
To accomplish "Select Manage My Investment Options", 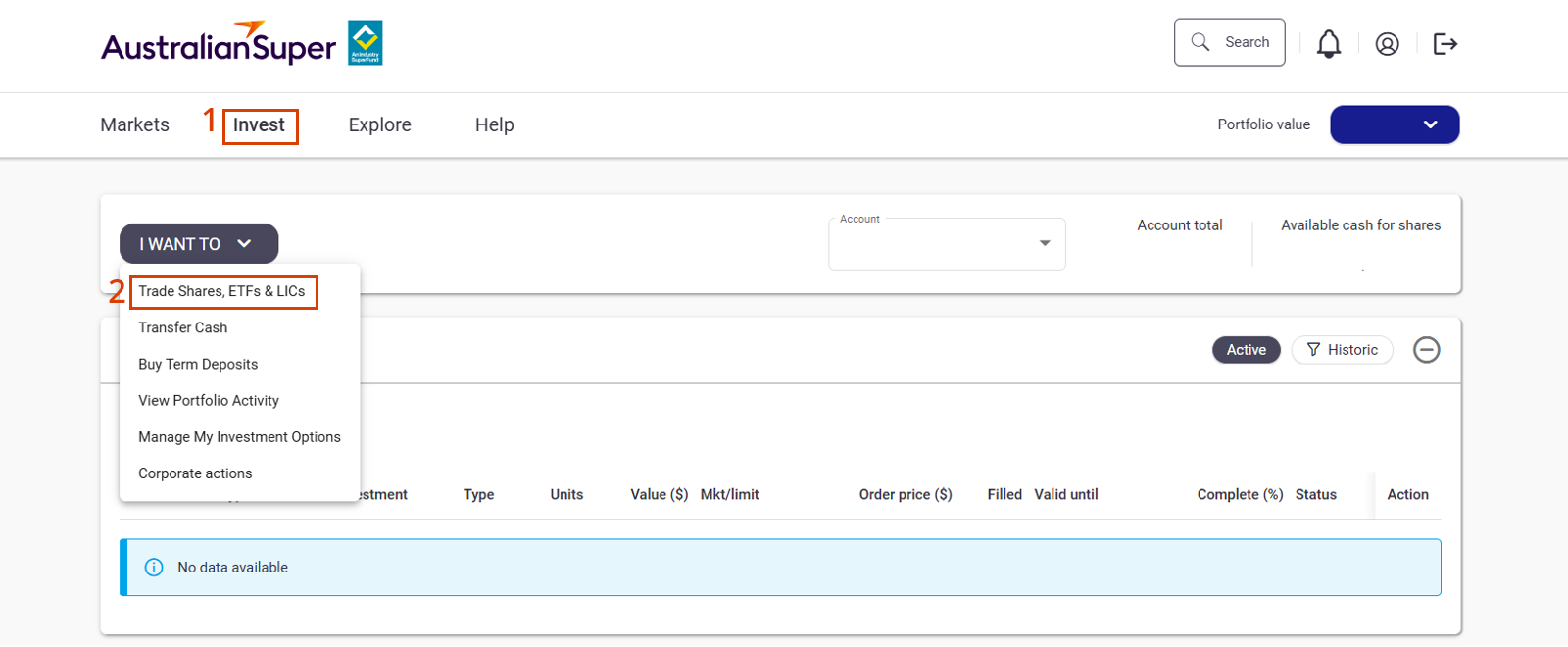I will 239,437.
